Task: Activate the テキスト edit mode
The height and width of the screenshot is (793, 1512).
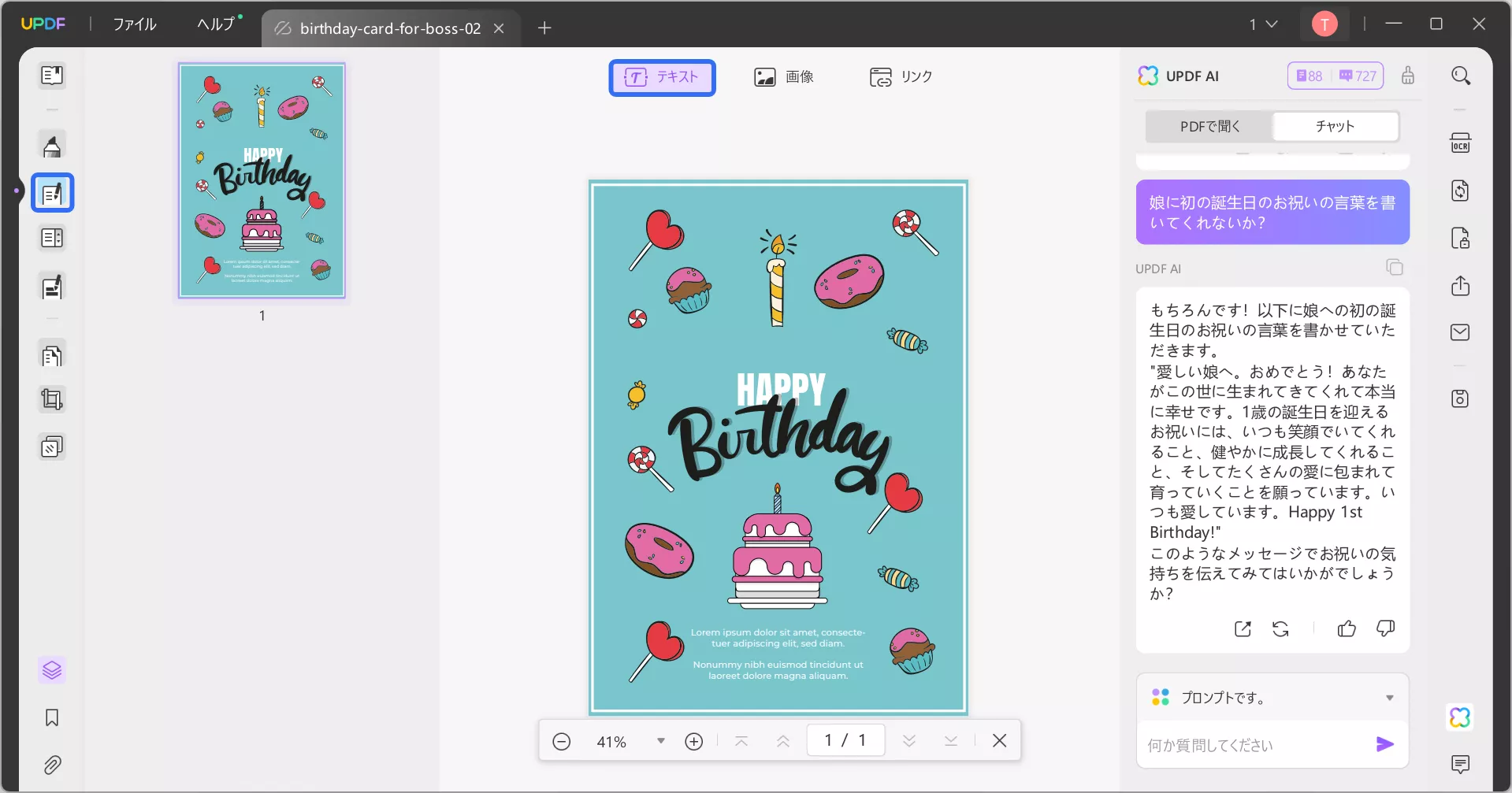Action: coord(662,77)
